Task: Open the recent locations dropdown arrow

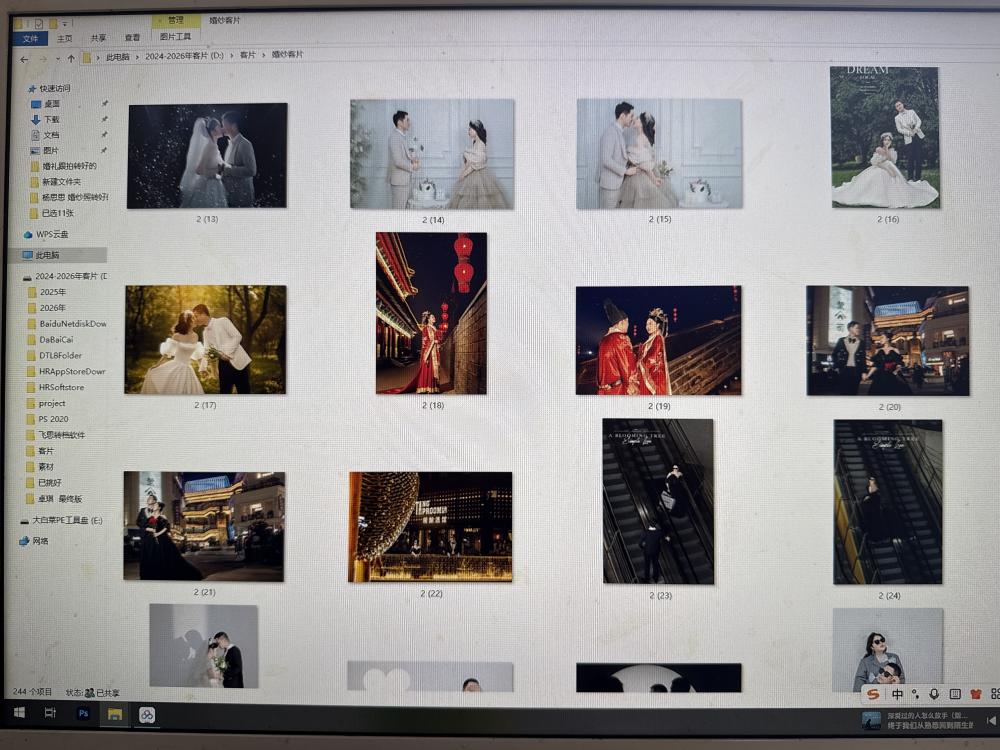Action: [56, 59]
